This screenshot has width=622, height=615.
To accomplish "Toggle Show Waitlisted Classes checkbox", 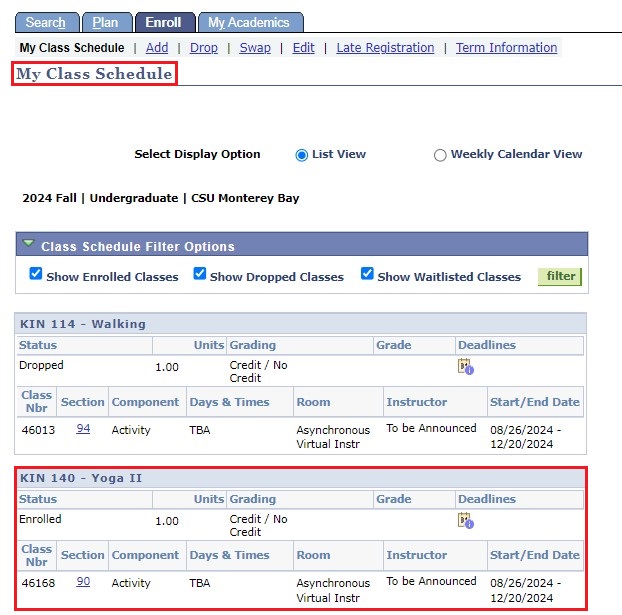I will (367, 275).
